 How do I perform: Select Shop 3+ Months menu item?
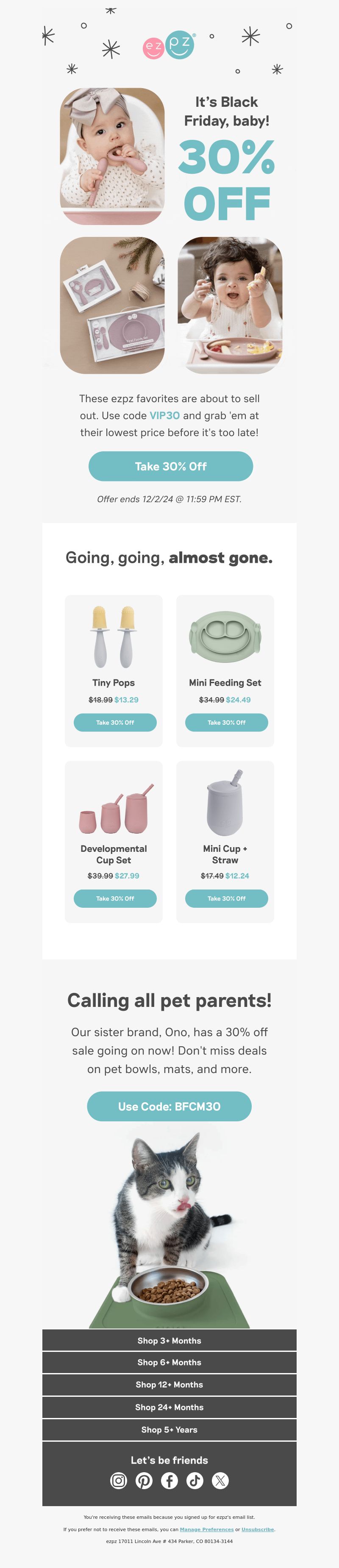point(169,1340)
